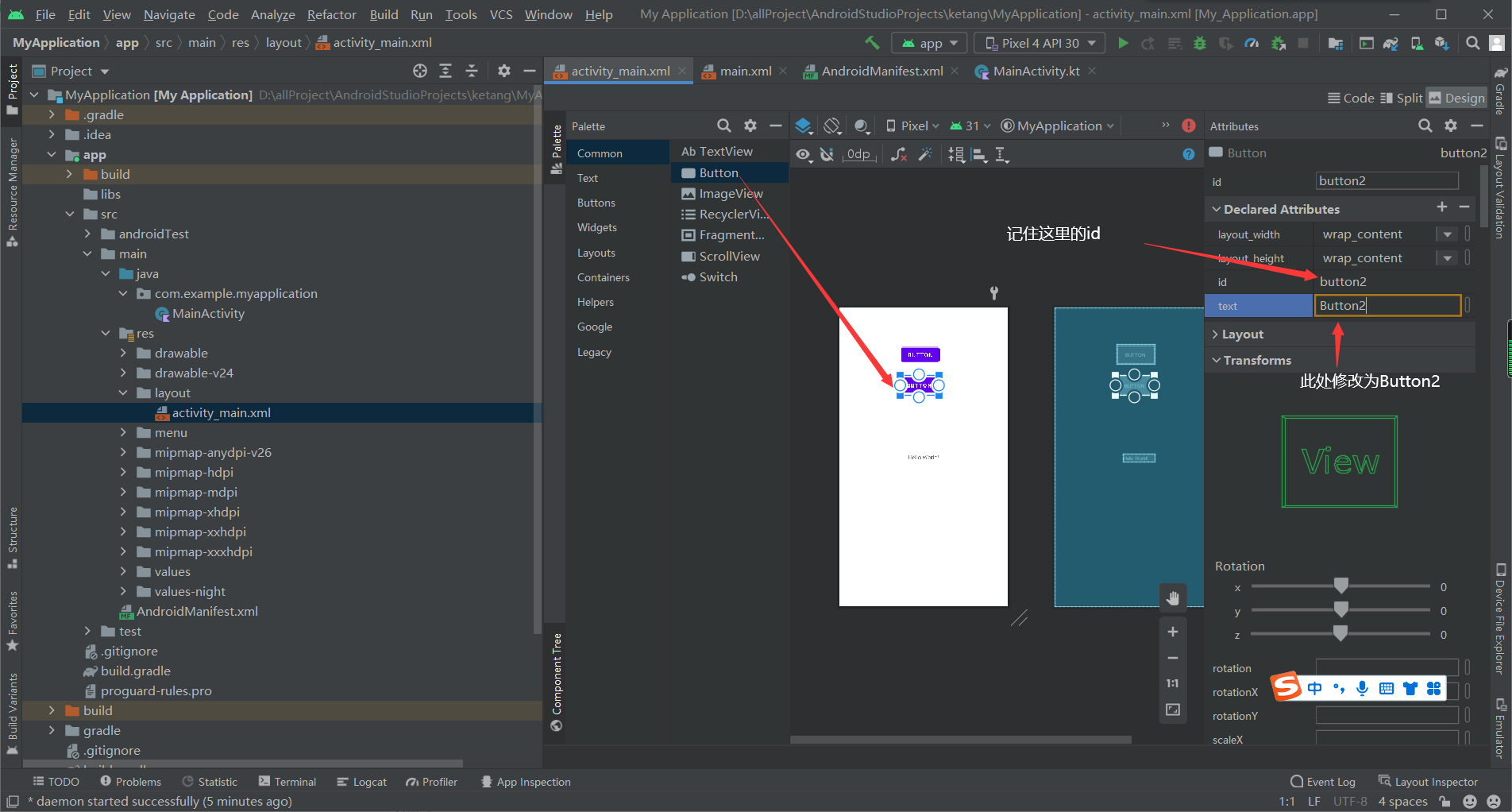The image size is (1512, 812).
Task: Click the Debug app bug icon
Action: (1200, 43)
